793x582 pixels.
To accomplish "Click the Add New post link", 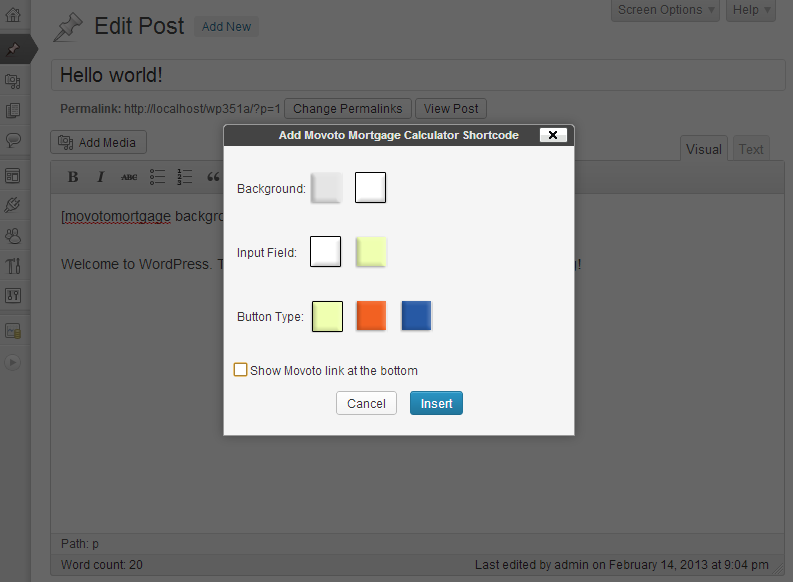I will click(226, 26).
